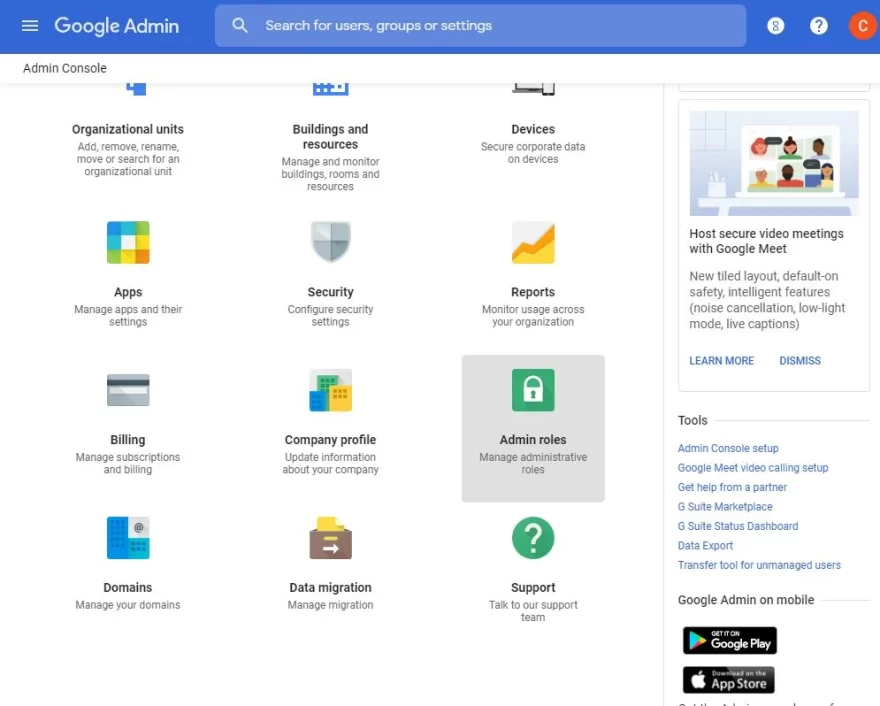Click the Reports chart icon
The image size is (880, 706).
(x=533, y=242)
